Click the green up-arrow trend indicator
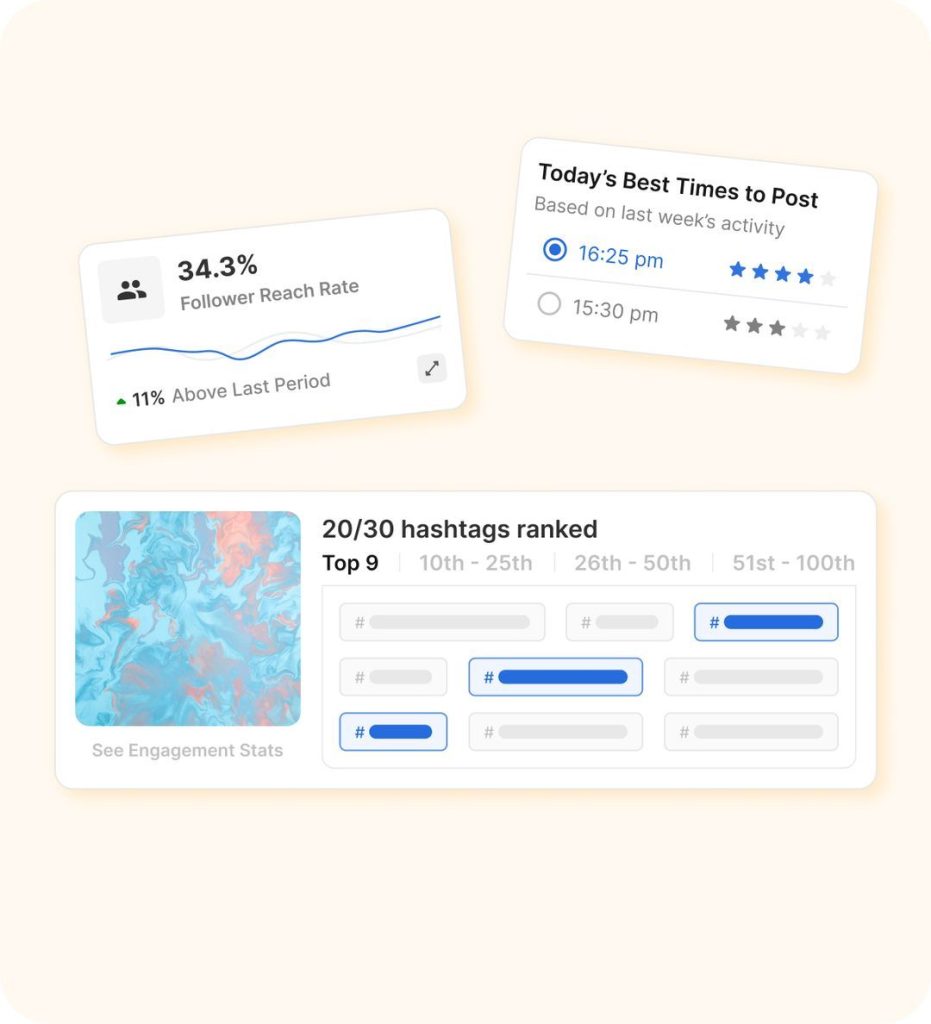Viewport: 931px width, 1024px height. [121, 402]
